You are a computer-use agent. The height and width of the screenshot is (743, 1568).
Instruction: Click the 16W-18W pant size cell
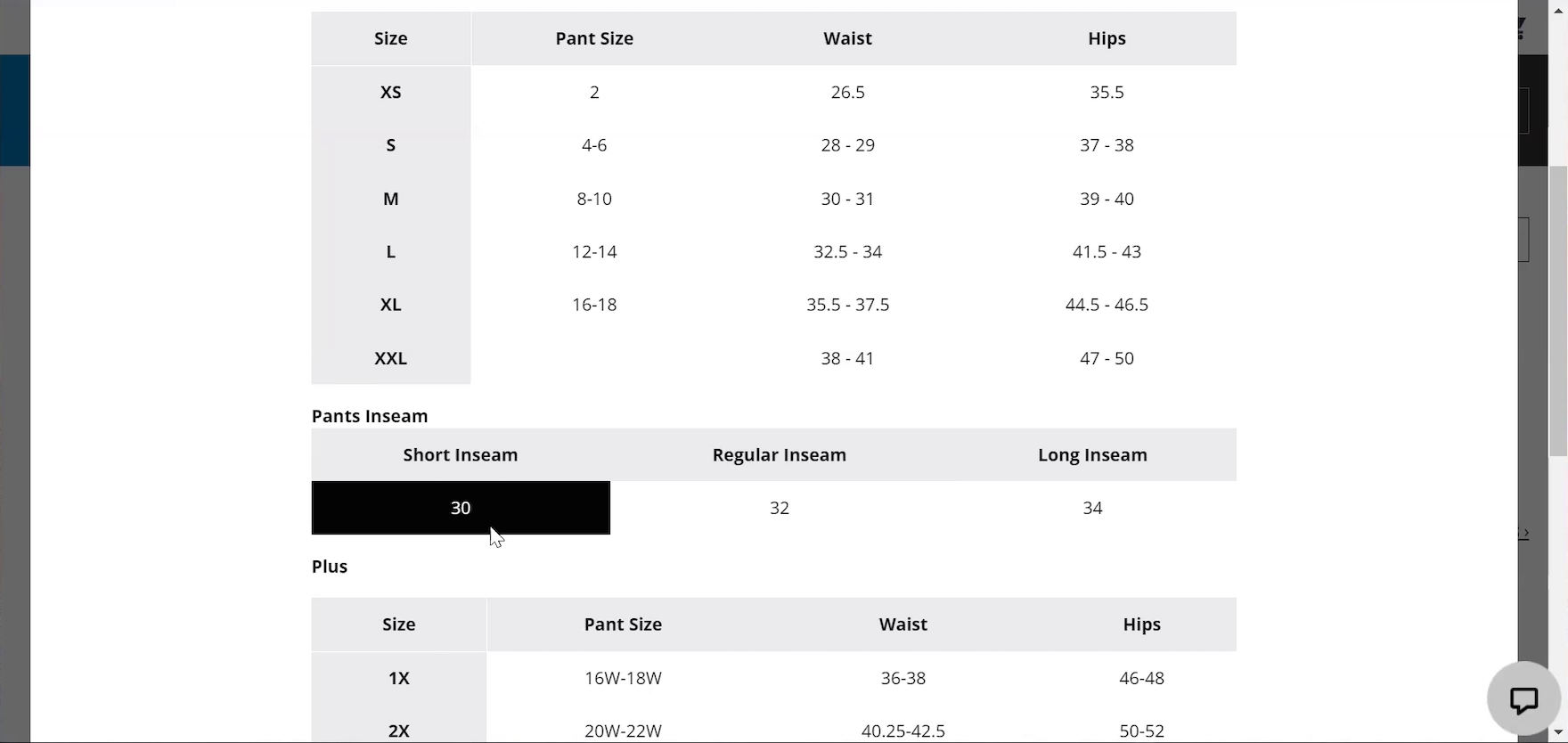(x=623, y=678)
